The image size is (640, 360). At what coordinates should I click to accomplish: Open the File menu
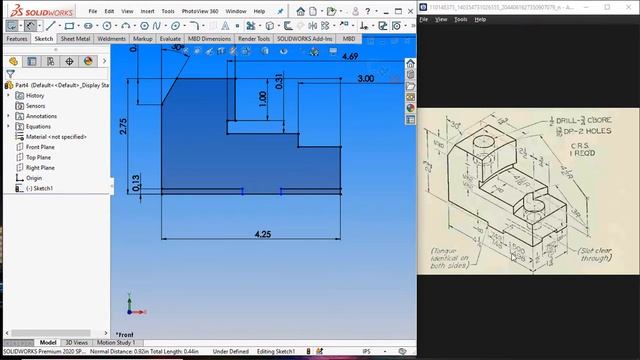[93, 11]
